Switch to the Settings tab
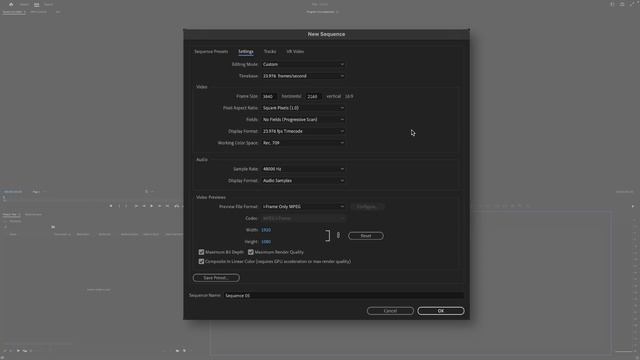The height and width of the screenshot is (360, 640). coord(246,52)
